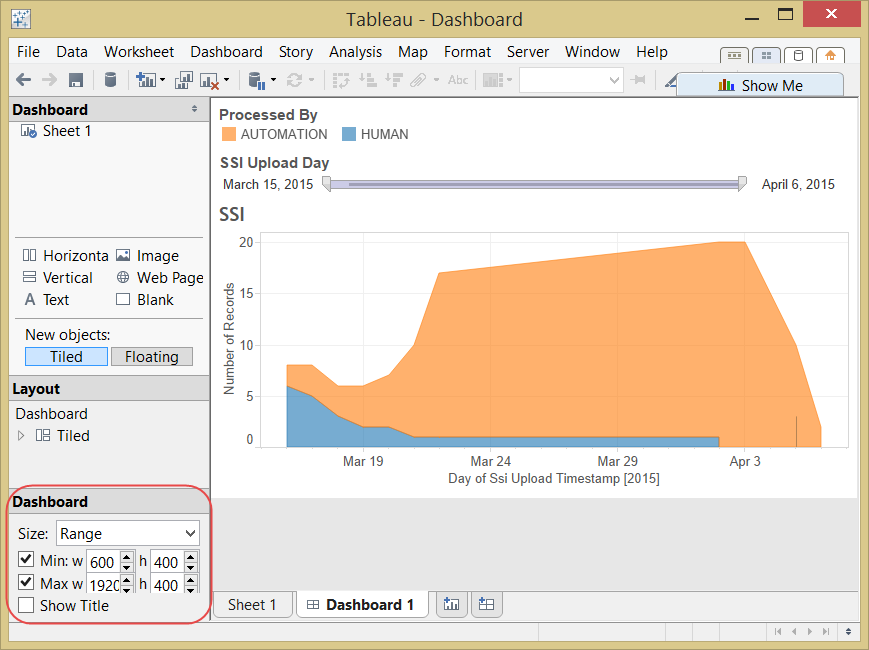Add a Blank object to the dashboard
The height and width of the screenshot is (650, 869).
[145, 300]
